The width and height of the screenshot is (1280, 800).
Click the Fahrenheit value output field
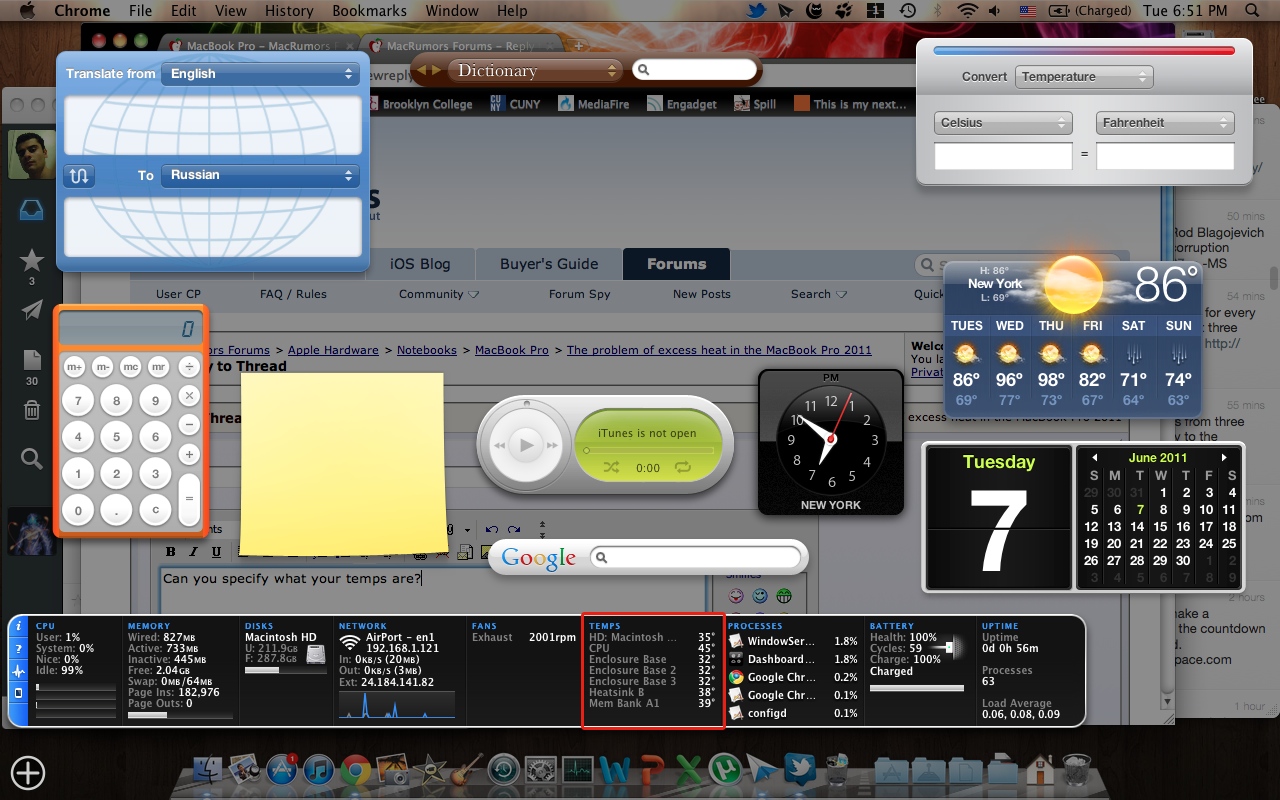tap(1165, 156)
